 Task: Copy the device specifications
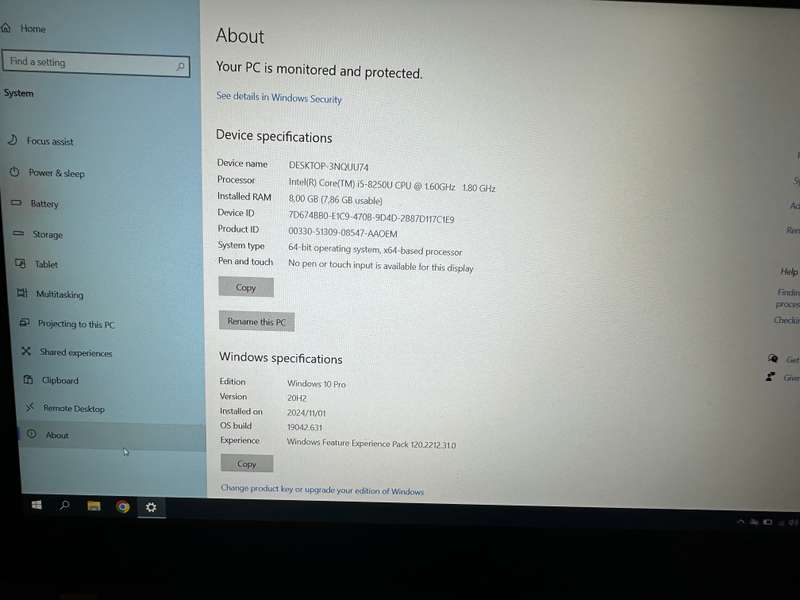coord(246,287)
